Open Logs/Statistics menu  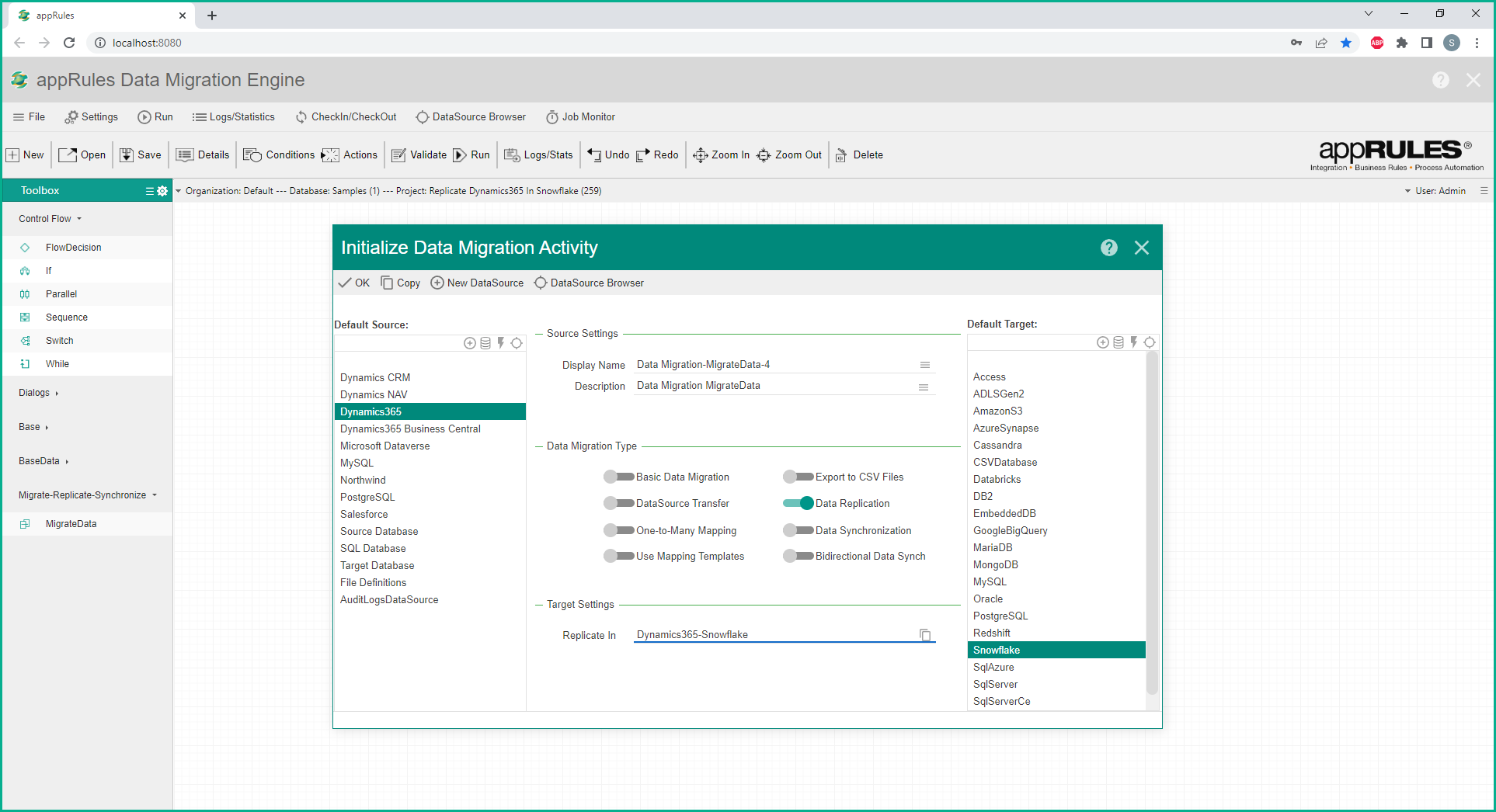234,117
